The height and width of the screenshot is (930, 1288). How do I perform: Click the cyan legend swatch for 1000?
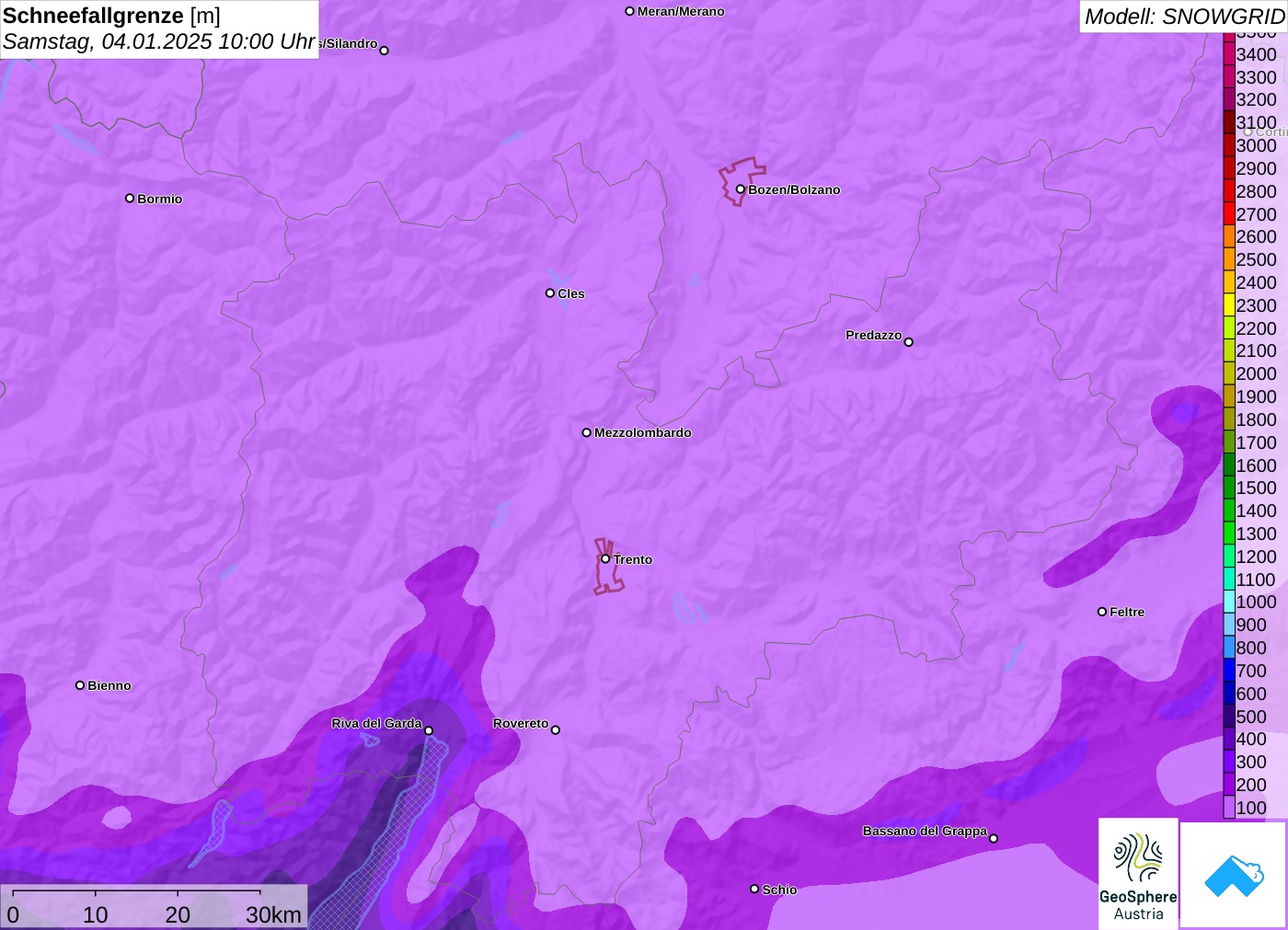[1229, 602]
